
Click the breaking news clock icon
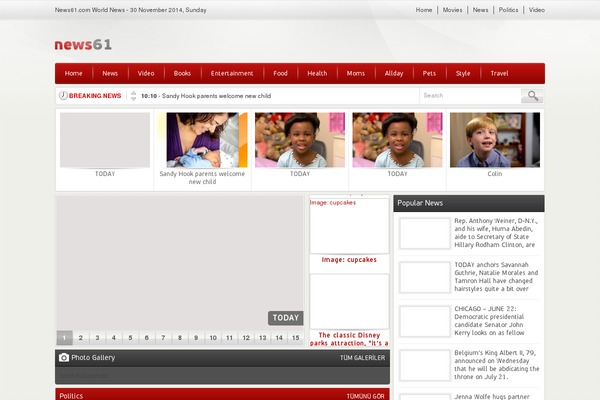(63, 95)
